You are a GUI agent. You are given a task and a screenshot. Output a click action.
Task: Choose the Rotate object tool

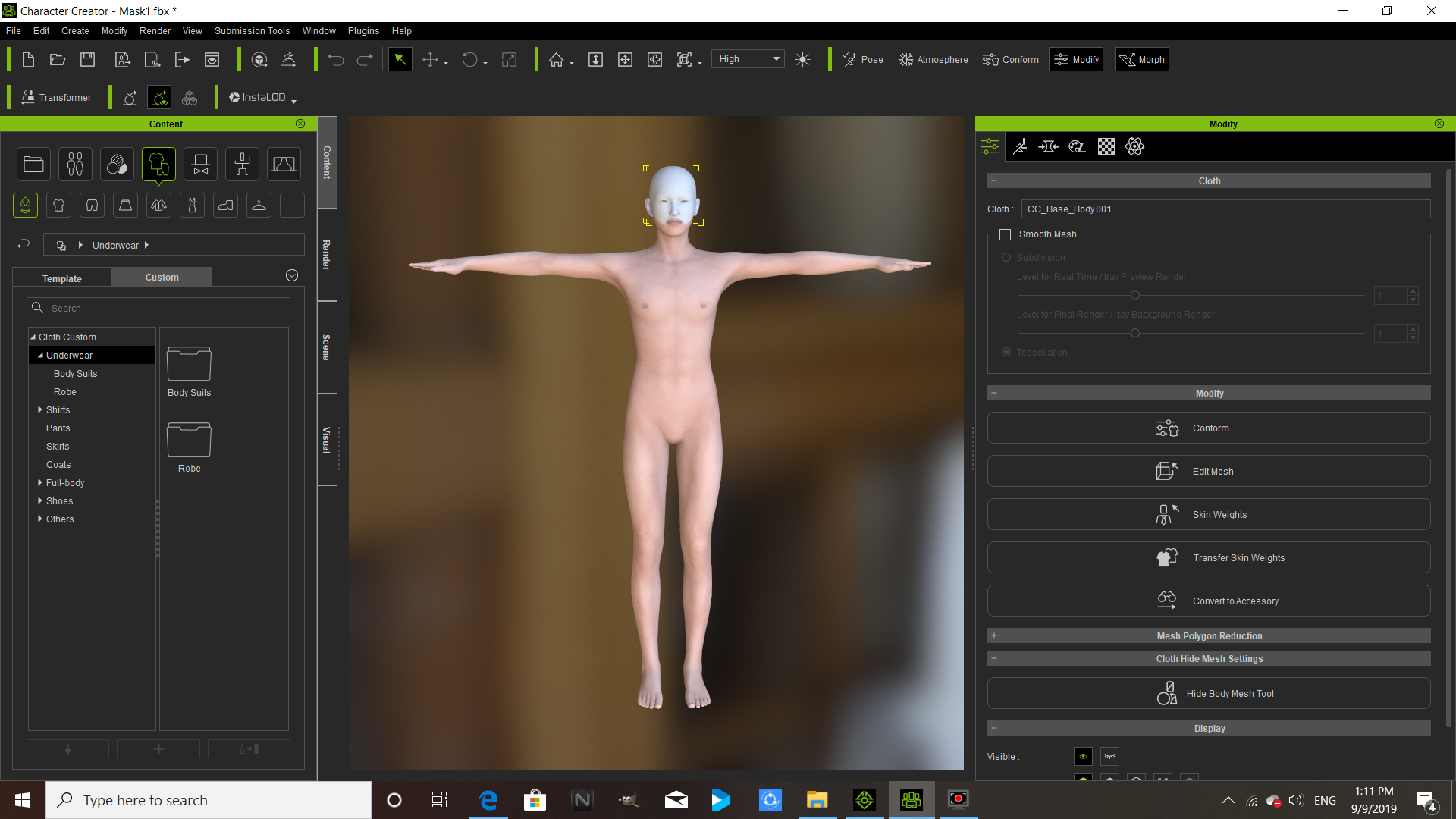[x=470, y=60]
